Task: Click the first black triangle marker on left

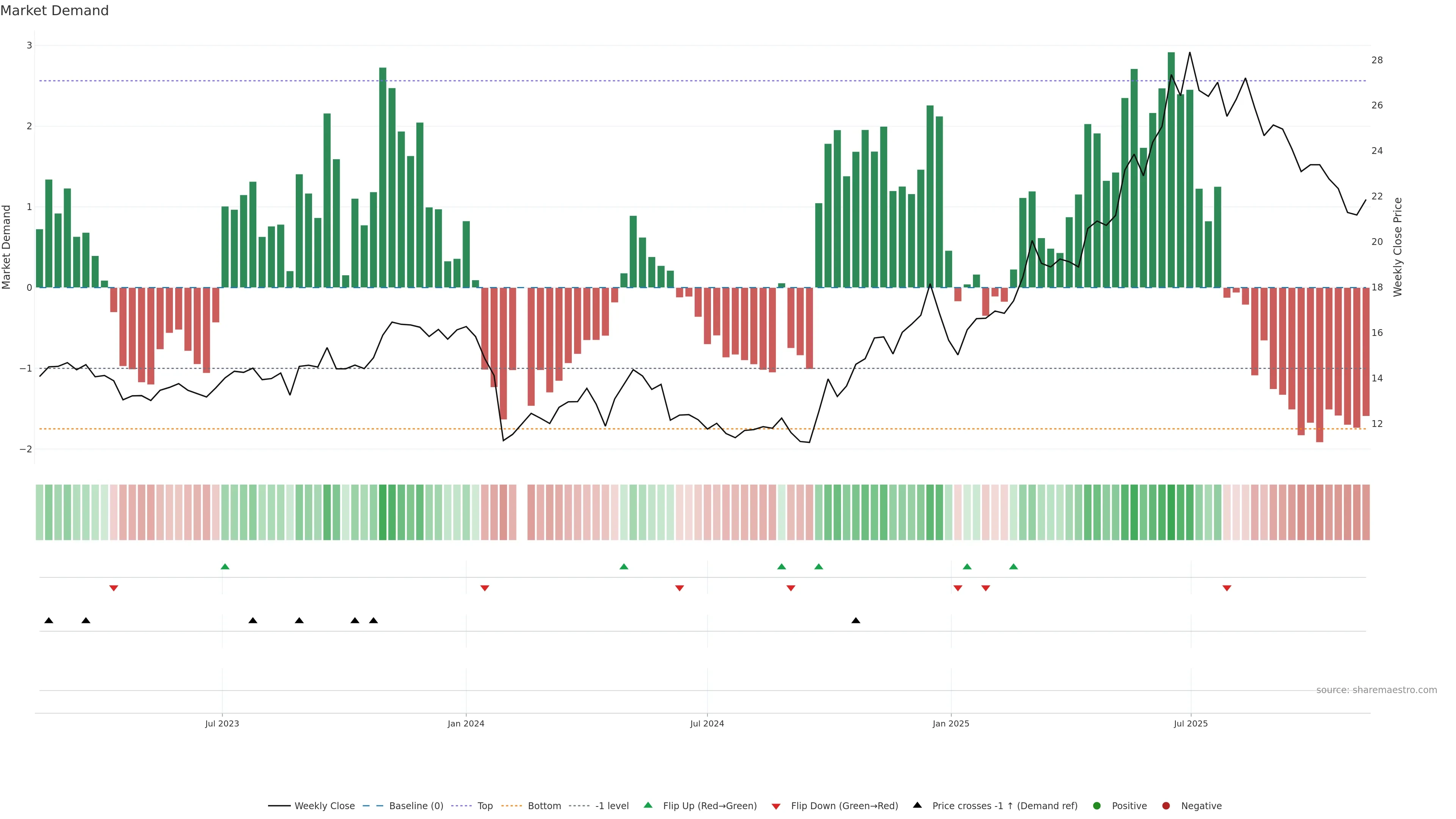Action: (49, 621)
